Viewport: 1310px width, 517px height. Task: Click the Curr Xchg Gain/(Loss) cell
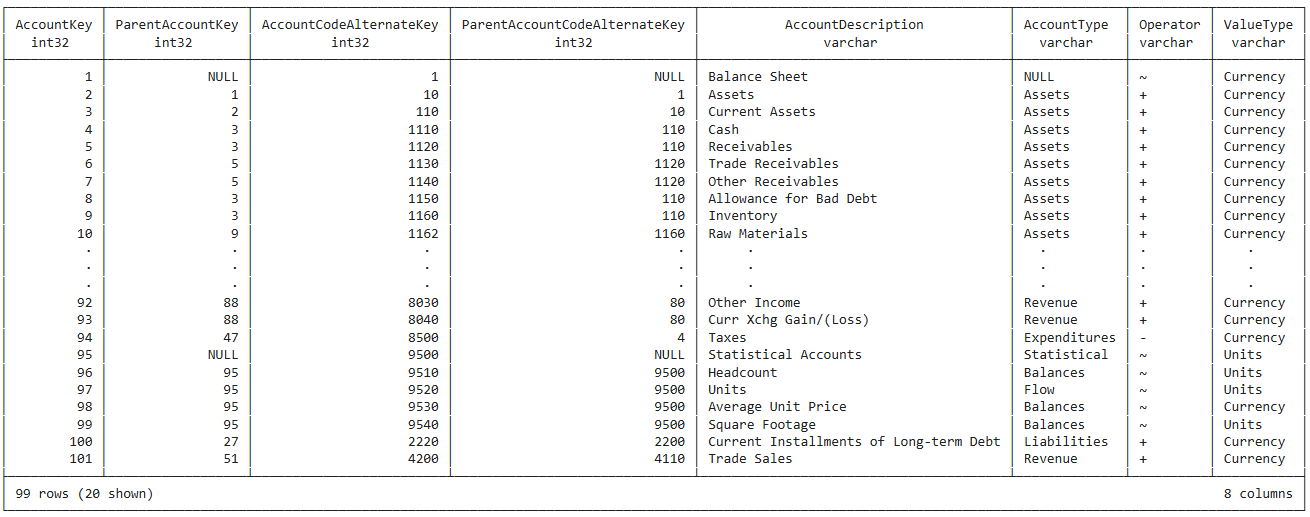tap(788, 320)
